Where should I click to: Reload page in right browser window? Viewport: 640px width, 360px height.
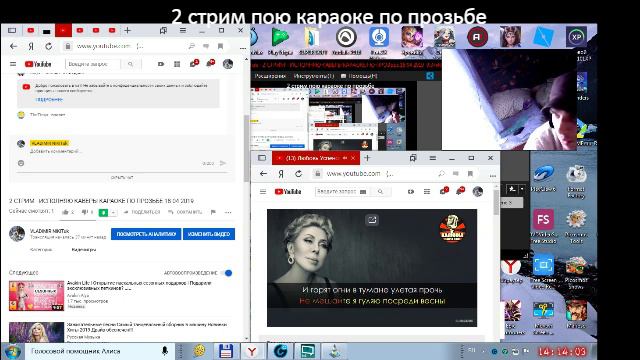(x=298, y=174)
